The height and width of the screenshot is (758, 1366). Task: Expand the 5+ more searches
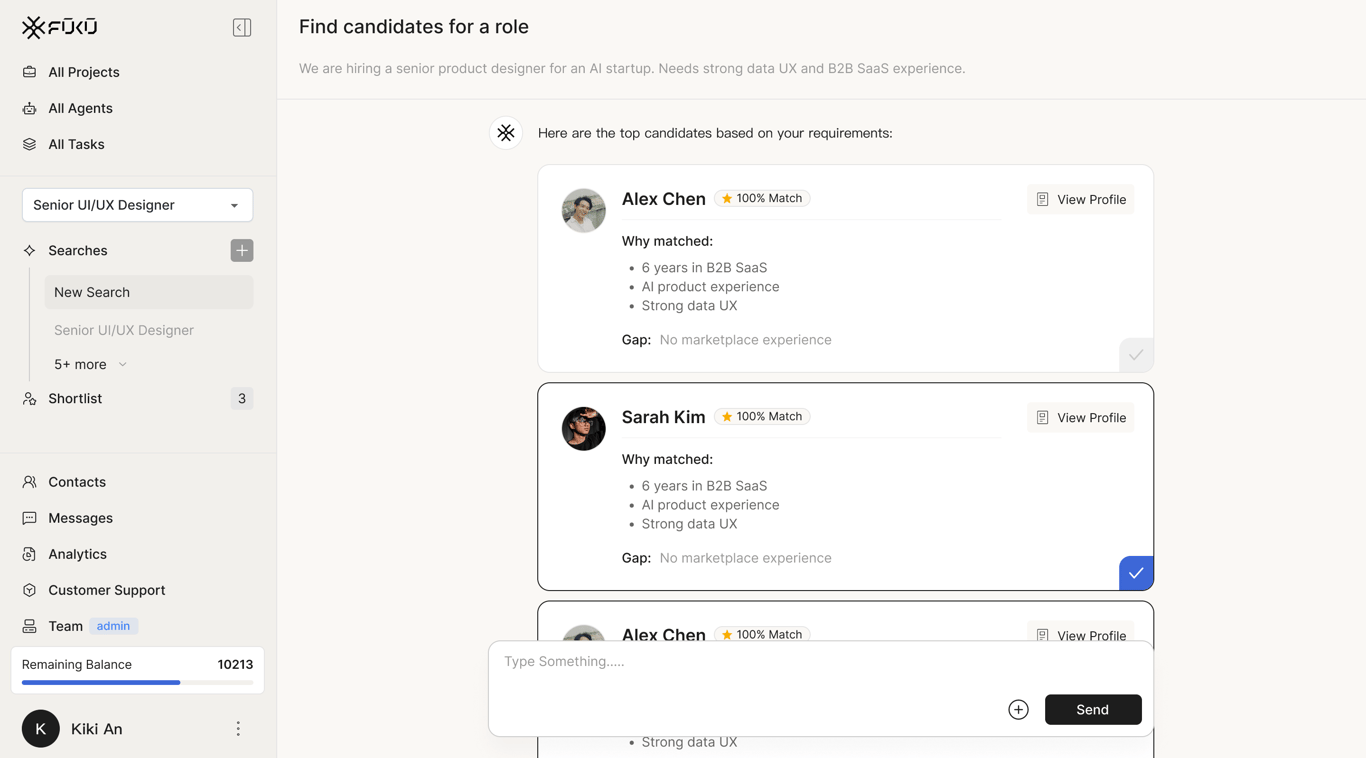[90, 364]
